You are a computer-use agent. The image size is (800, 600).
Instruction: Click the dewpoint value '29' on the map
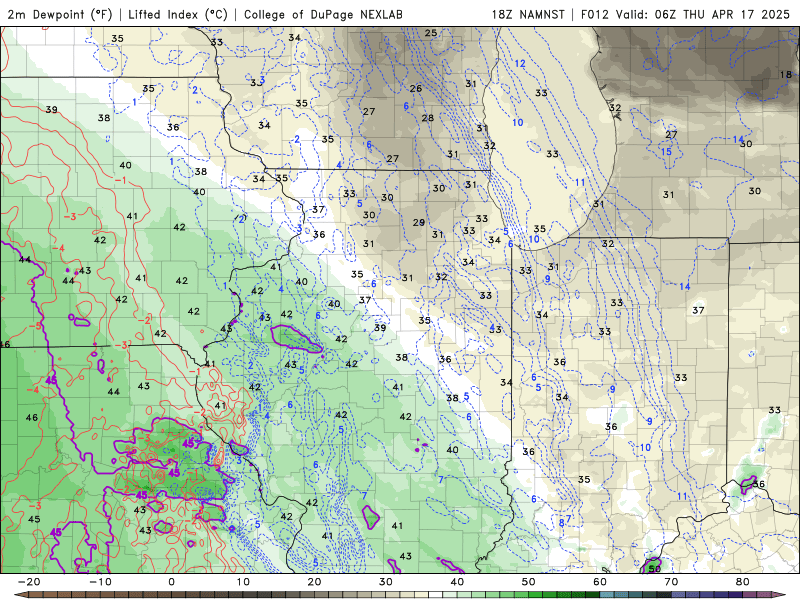[419, 222]
